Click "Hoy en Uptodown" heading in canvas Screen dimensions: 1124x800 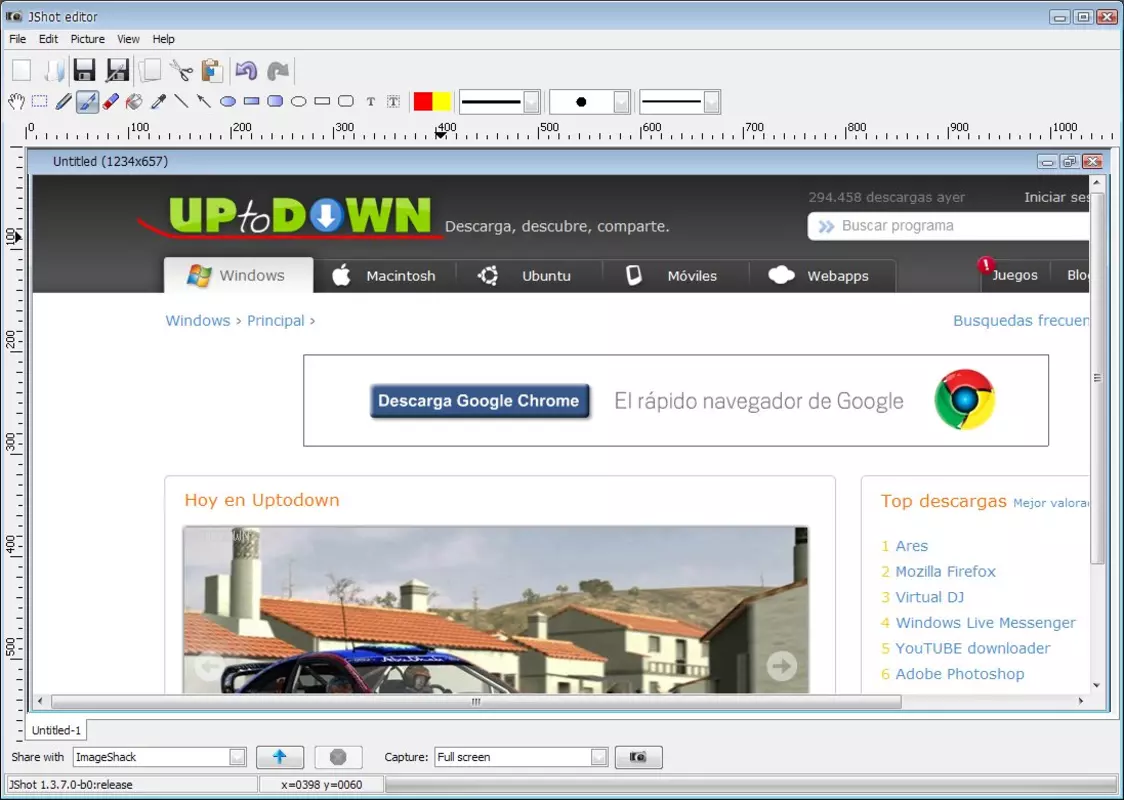coord(262,500)
